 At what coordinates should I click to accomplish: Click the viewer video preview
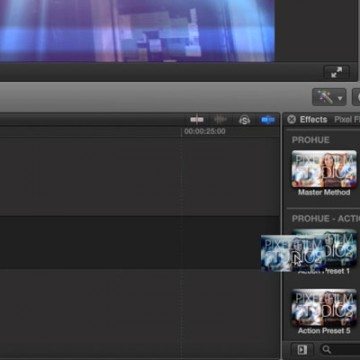(x=137, y=31)
